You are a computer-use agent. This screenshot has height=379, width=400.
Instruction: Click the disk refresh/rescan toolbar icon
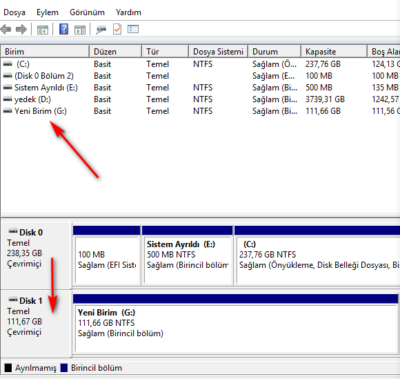[101, 30]
